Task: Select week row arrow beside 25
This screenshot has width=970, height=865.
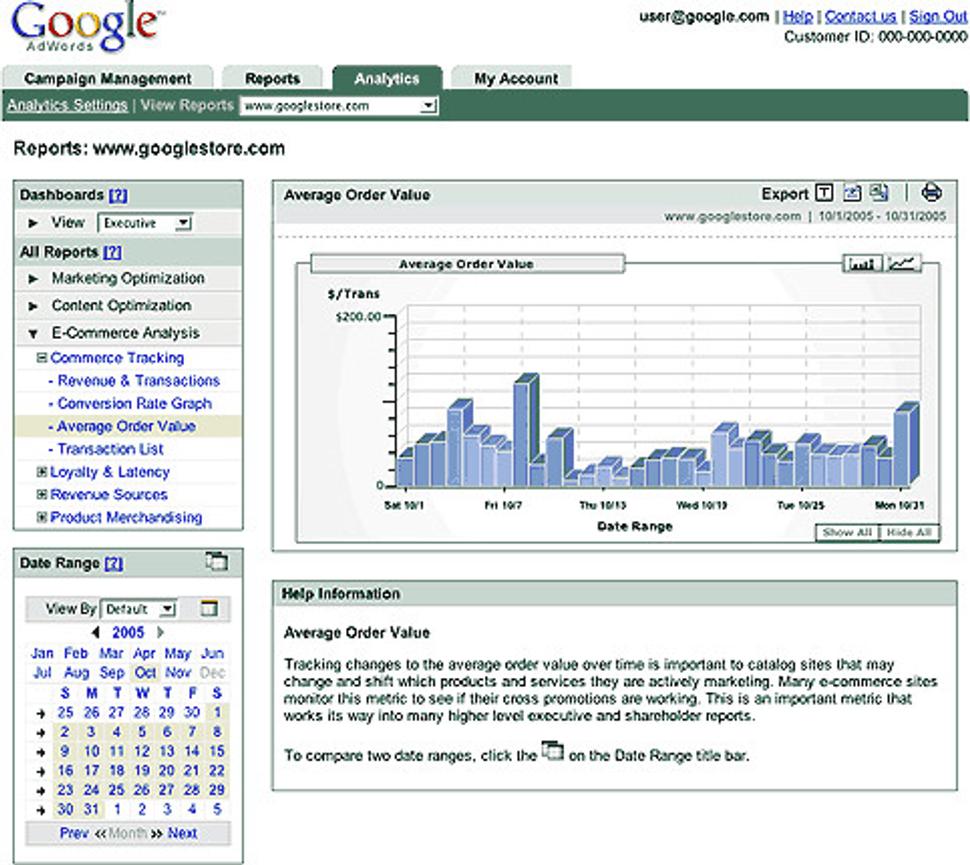Action: [41, 713]
